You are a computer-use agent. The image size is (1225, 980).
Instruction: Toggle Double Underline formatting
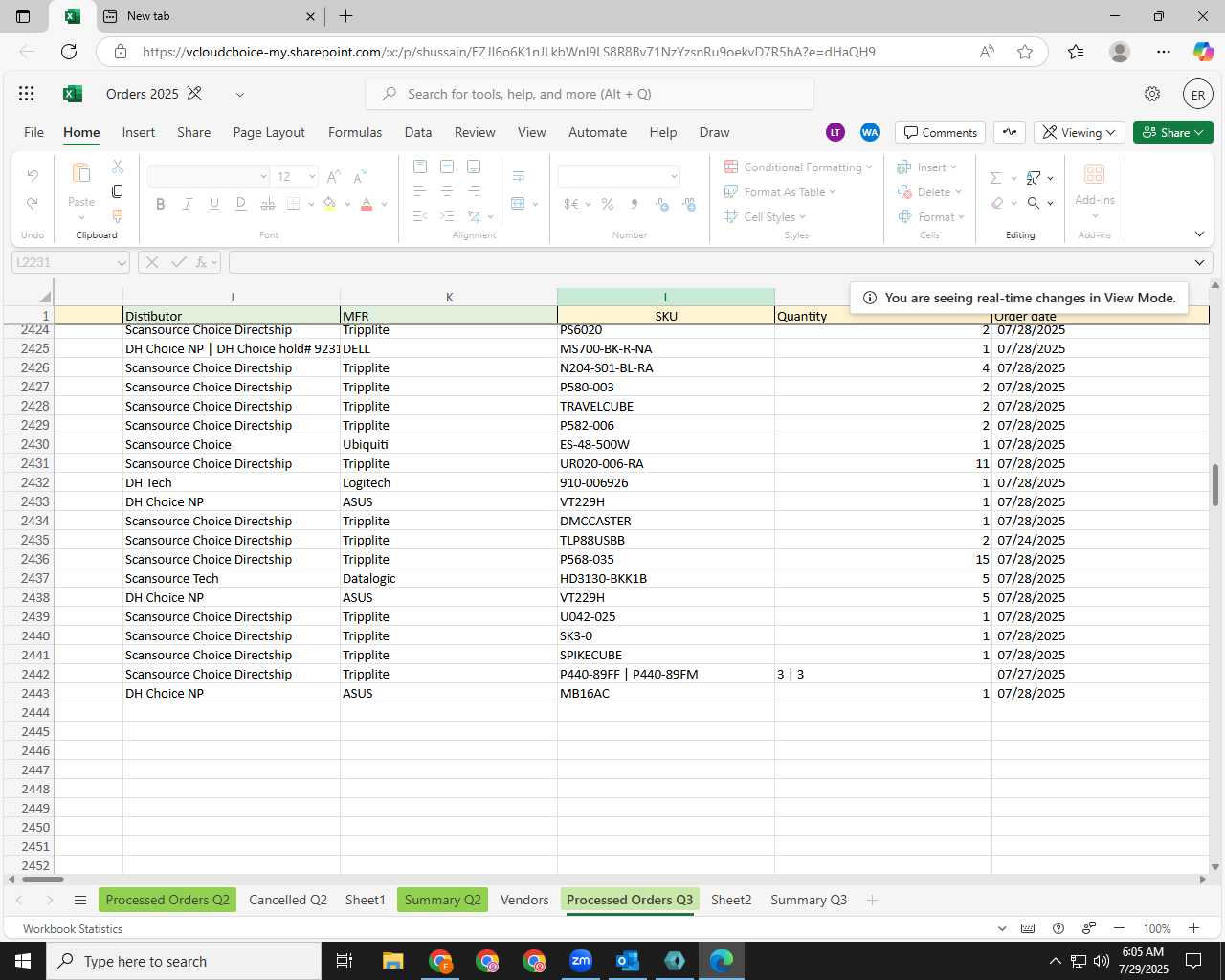pyautogui.click(x=240, y=204)
